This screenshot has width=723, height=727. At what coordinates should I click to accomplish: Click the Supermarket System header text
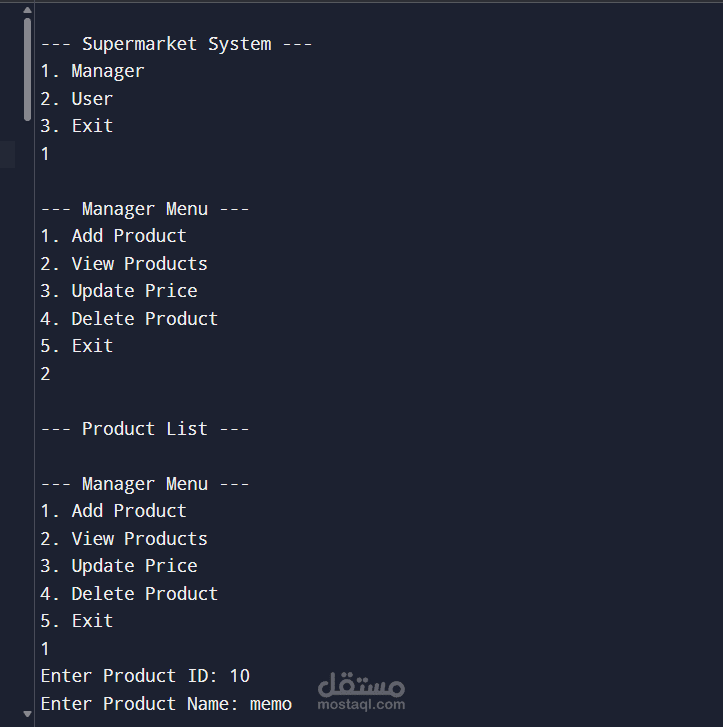[x=176, y=44]
